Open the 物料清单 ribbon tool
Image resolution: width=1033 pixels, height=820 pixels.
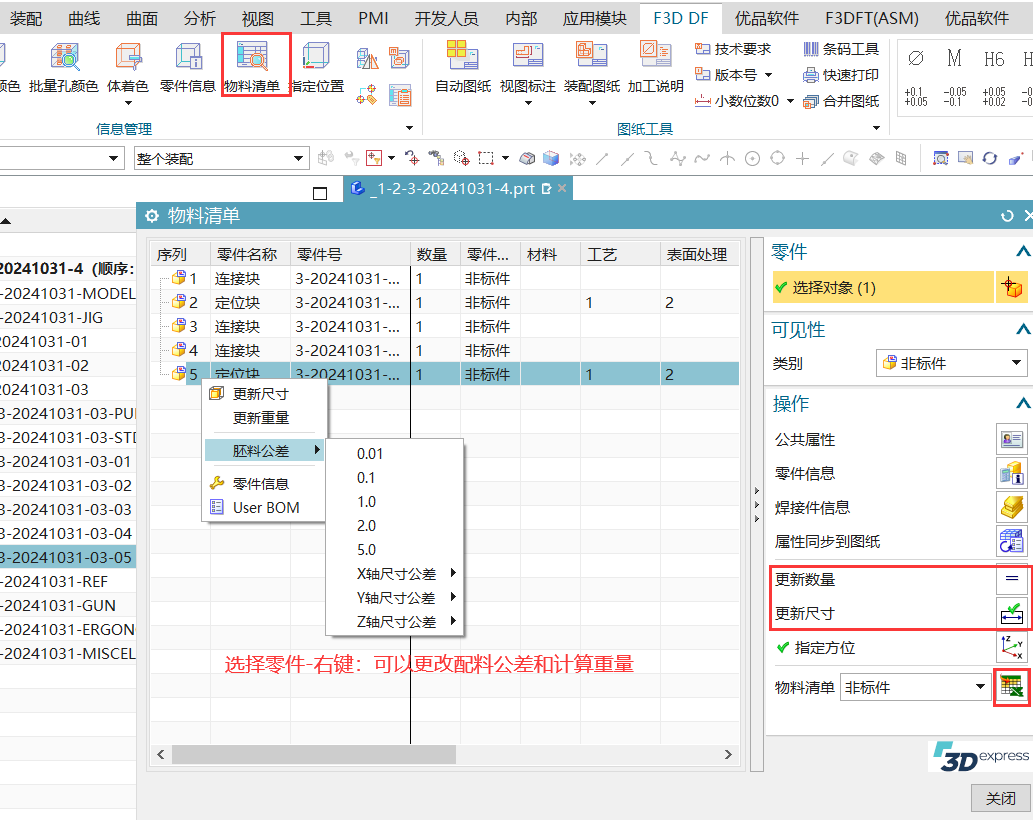(252, 66)
